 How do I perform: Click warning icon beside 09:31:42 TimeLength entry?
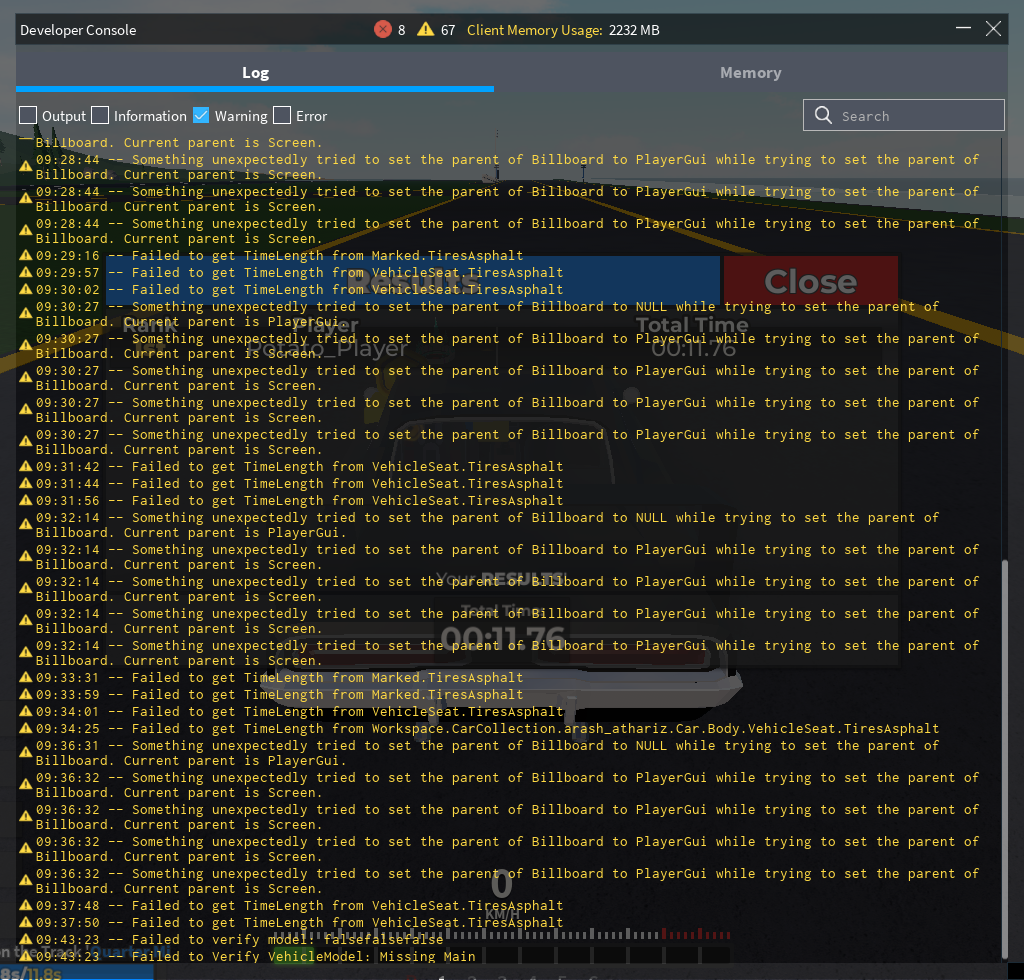(x=25, y=466)
